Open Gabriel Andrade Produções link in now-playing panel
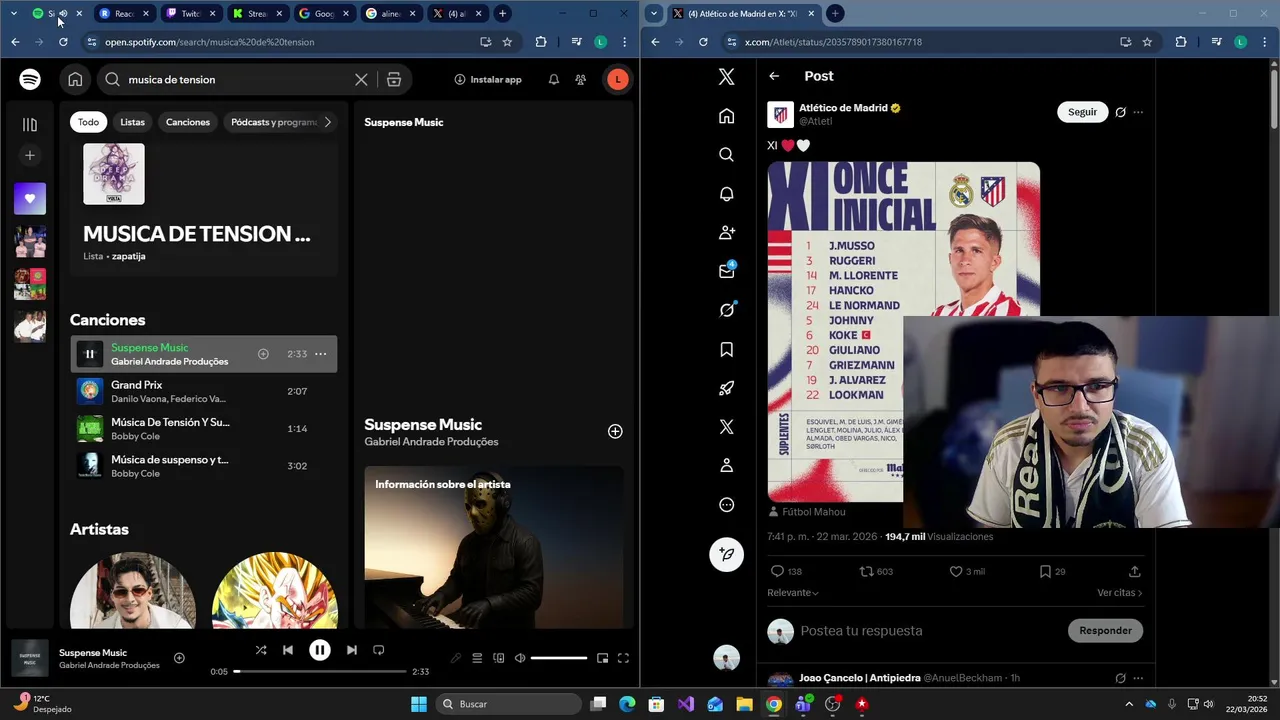Viewport: 1280px width, 720px height. [431, 442]
